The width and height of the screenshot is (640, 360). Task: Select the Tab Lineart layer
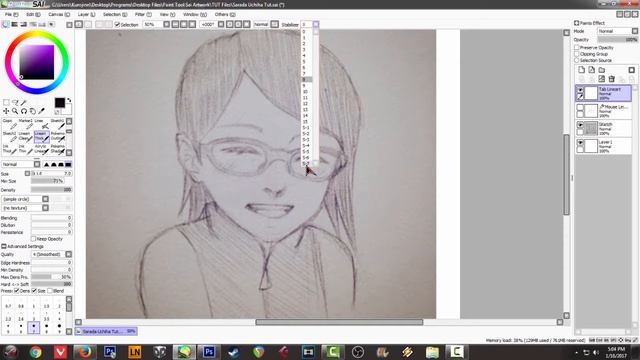(604, 93)
